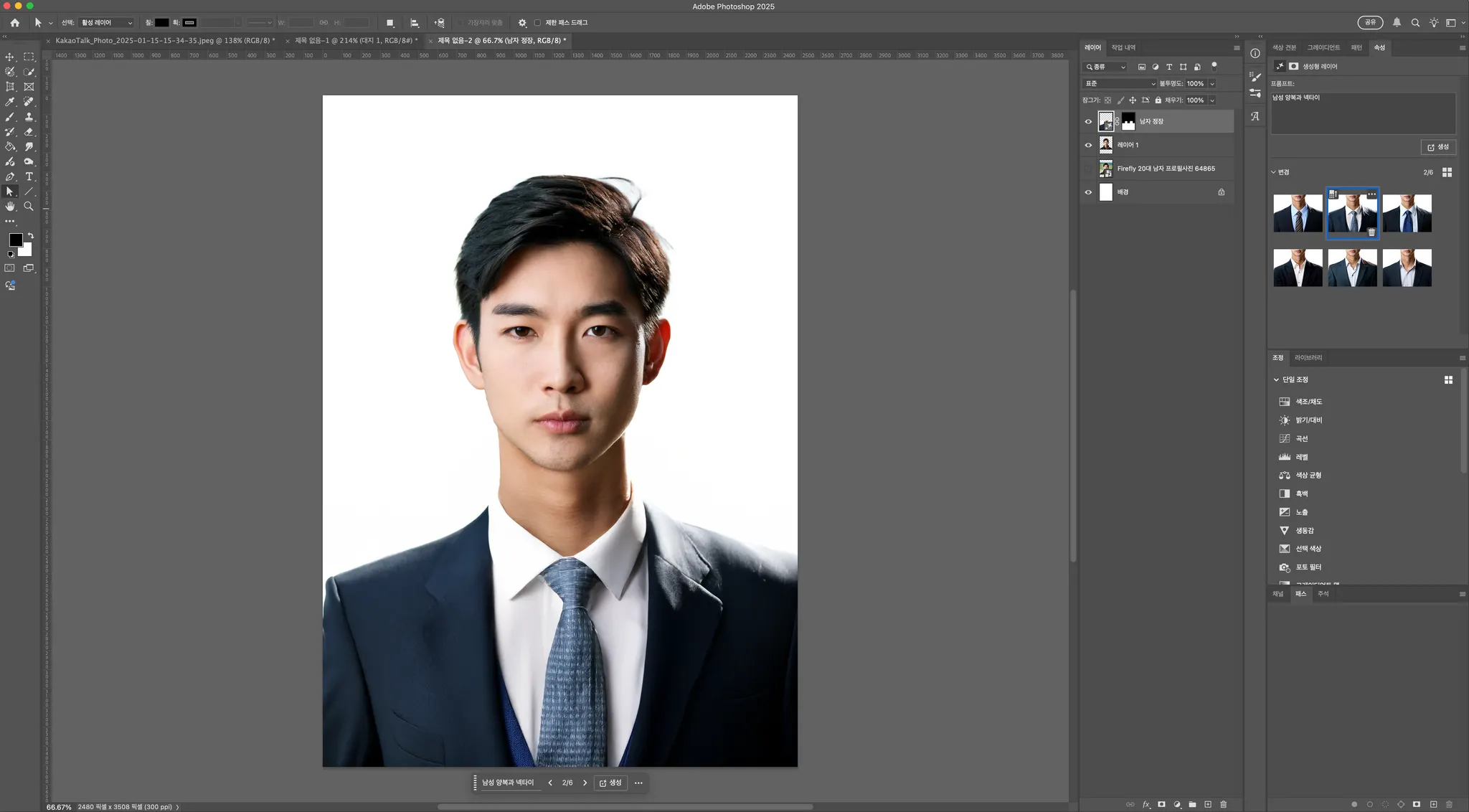Click the 생성 button under the prompt
The height and width of the screenshot is (812, 1469).
tap(1437, 147)
